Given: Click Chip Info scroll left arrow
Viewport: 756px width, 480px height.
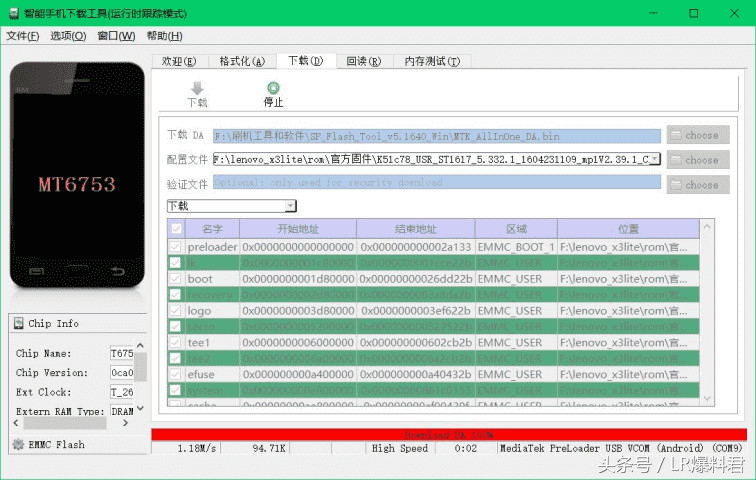Looking at the screenshot, I should [x=16, y=423].
